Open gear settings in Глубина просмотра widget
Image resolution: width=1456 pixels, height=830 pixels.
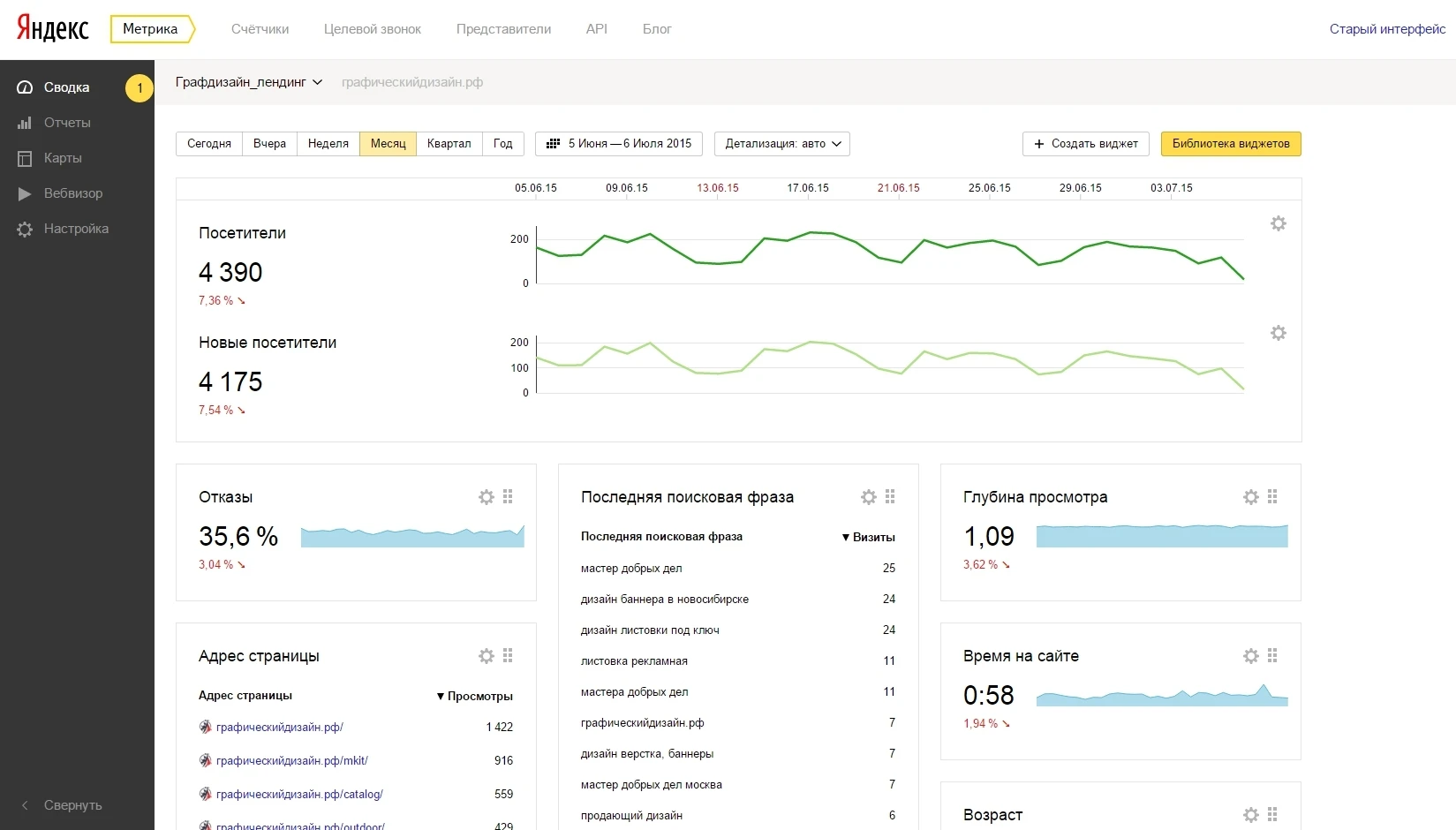coord(1251,497)
